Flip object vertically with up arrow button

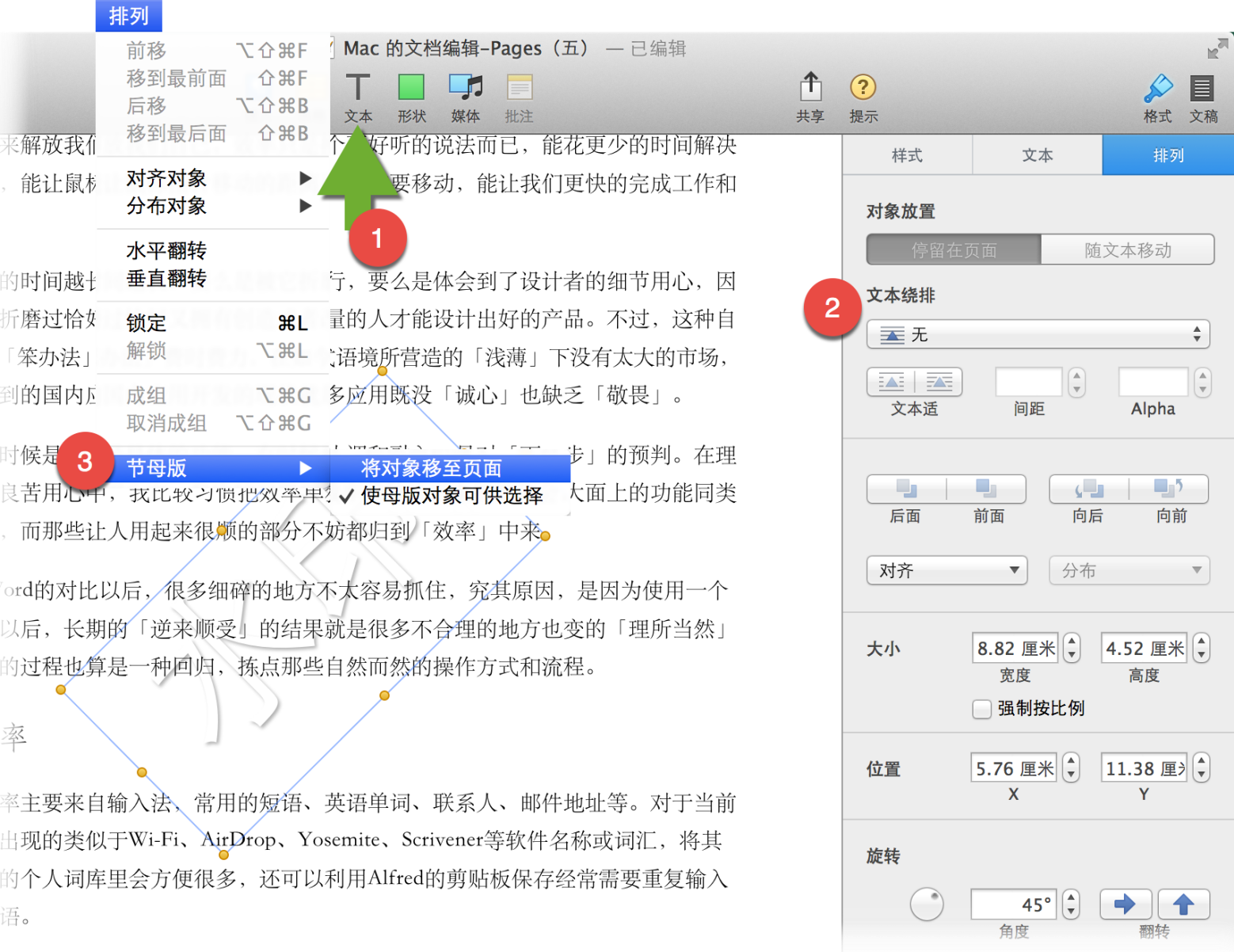point(1183,904)
